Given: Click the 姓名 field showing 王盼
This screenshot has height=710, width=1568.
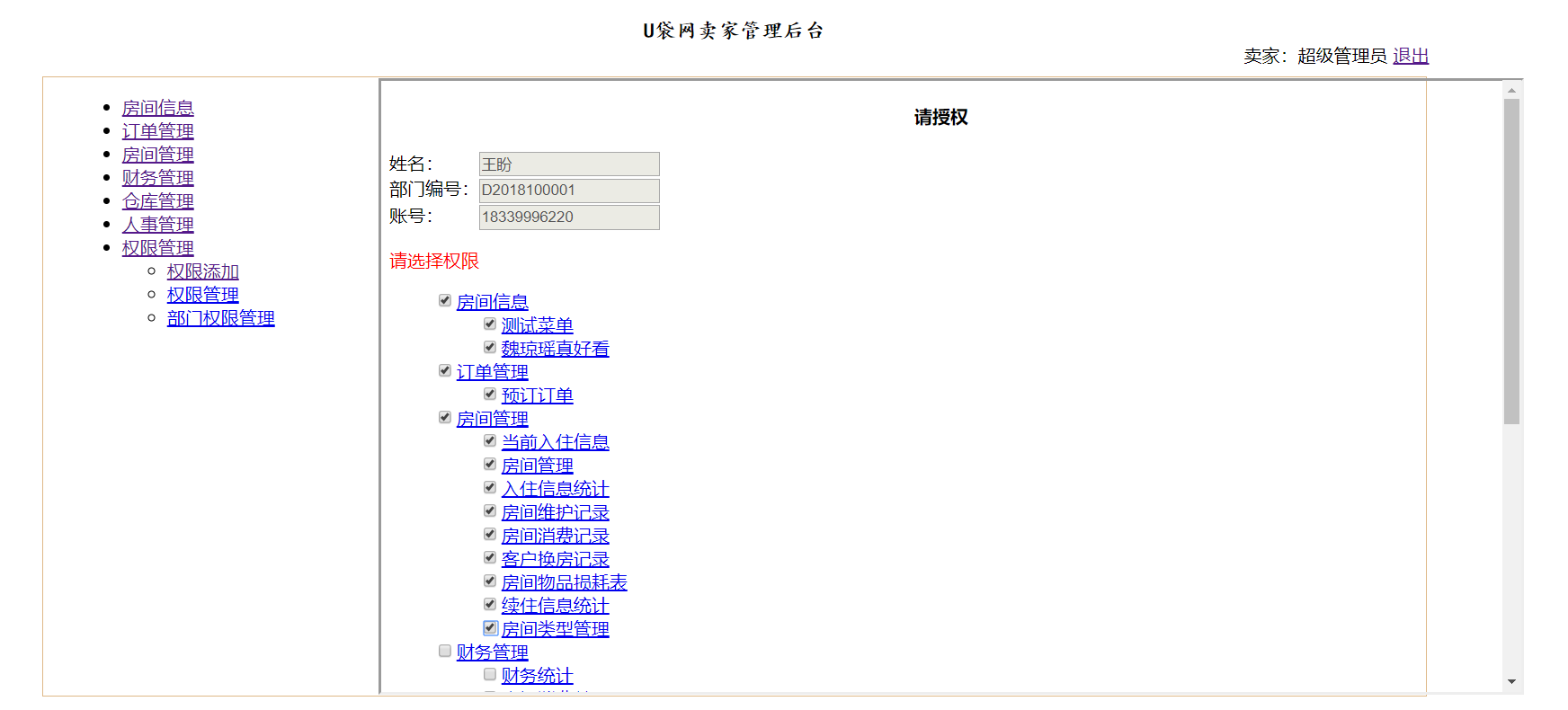Looking at the screenshot, I should point(569,164).
